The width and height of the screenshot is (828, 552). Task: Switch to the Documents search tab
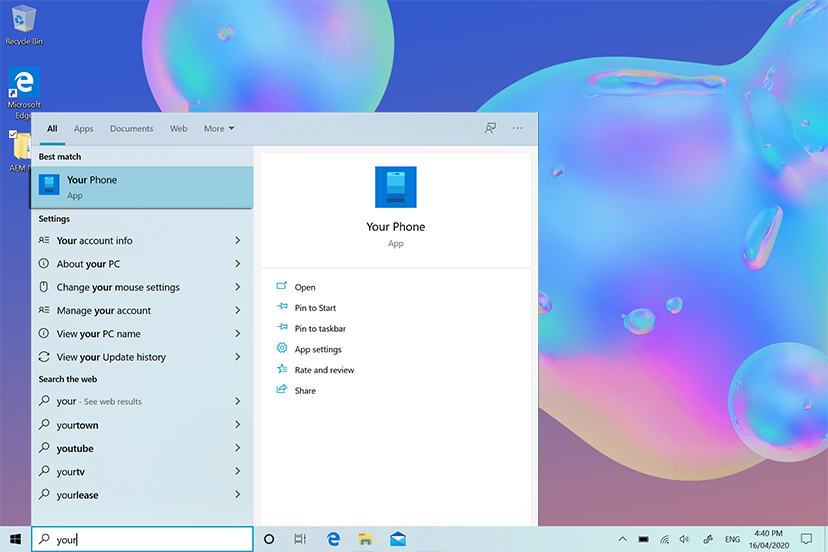tap(131, 128)
